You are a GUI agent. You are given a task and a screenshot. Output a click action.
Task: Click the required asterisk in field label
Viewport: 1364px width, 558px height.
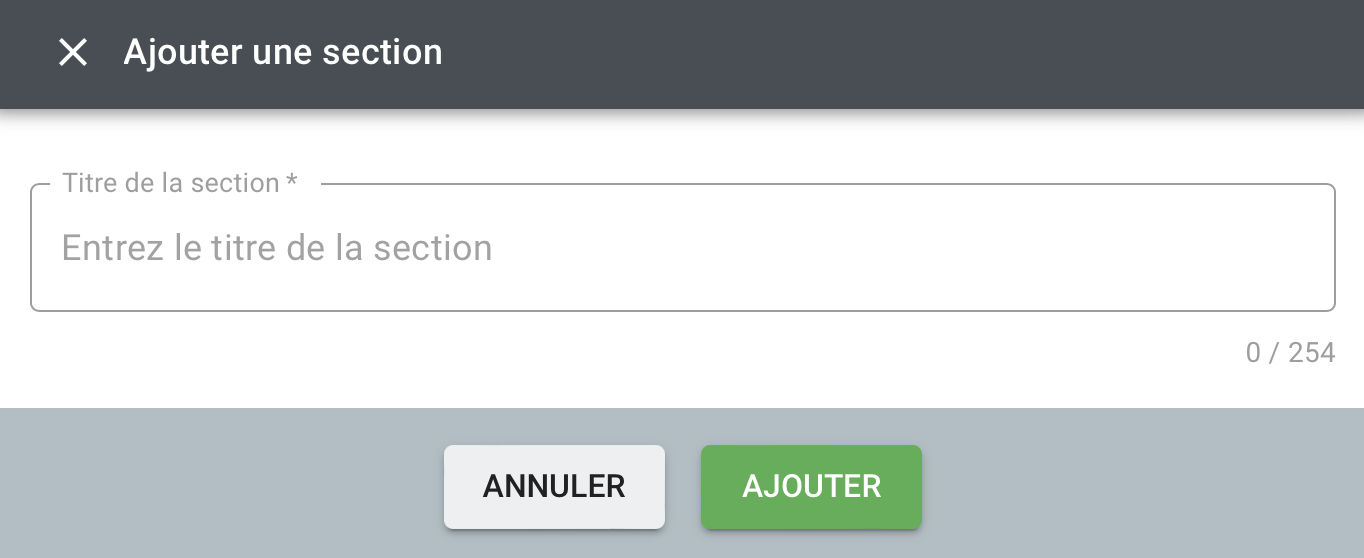click(x=292, y=181)
